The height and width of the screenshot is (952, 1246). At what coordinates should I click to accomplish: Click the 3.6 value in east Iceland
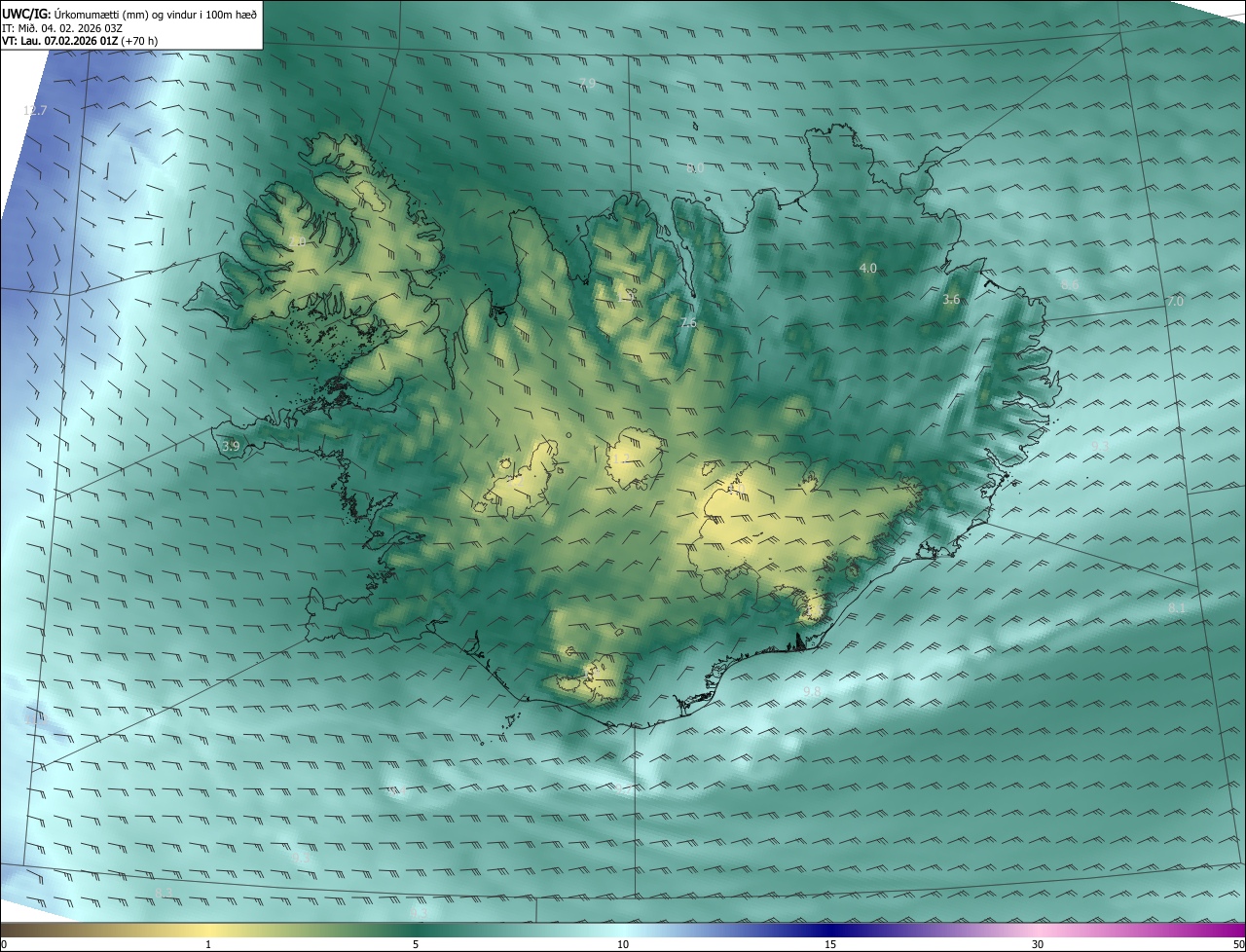(951, 300)
